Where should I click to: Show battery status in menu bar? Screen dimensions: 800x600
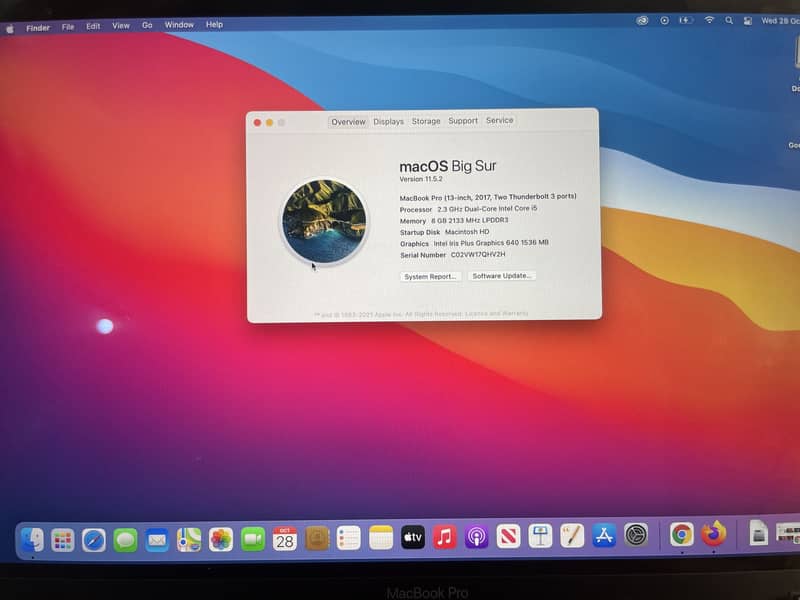point(685,20)
